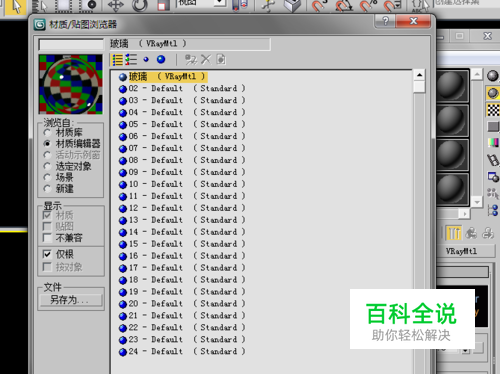Select the 22 - Default material entry
The image size is (500, 374).
coord(182,328)
